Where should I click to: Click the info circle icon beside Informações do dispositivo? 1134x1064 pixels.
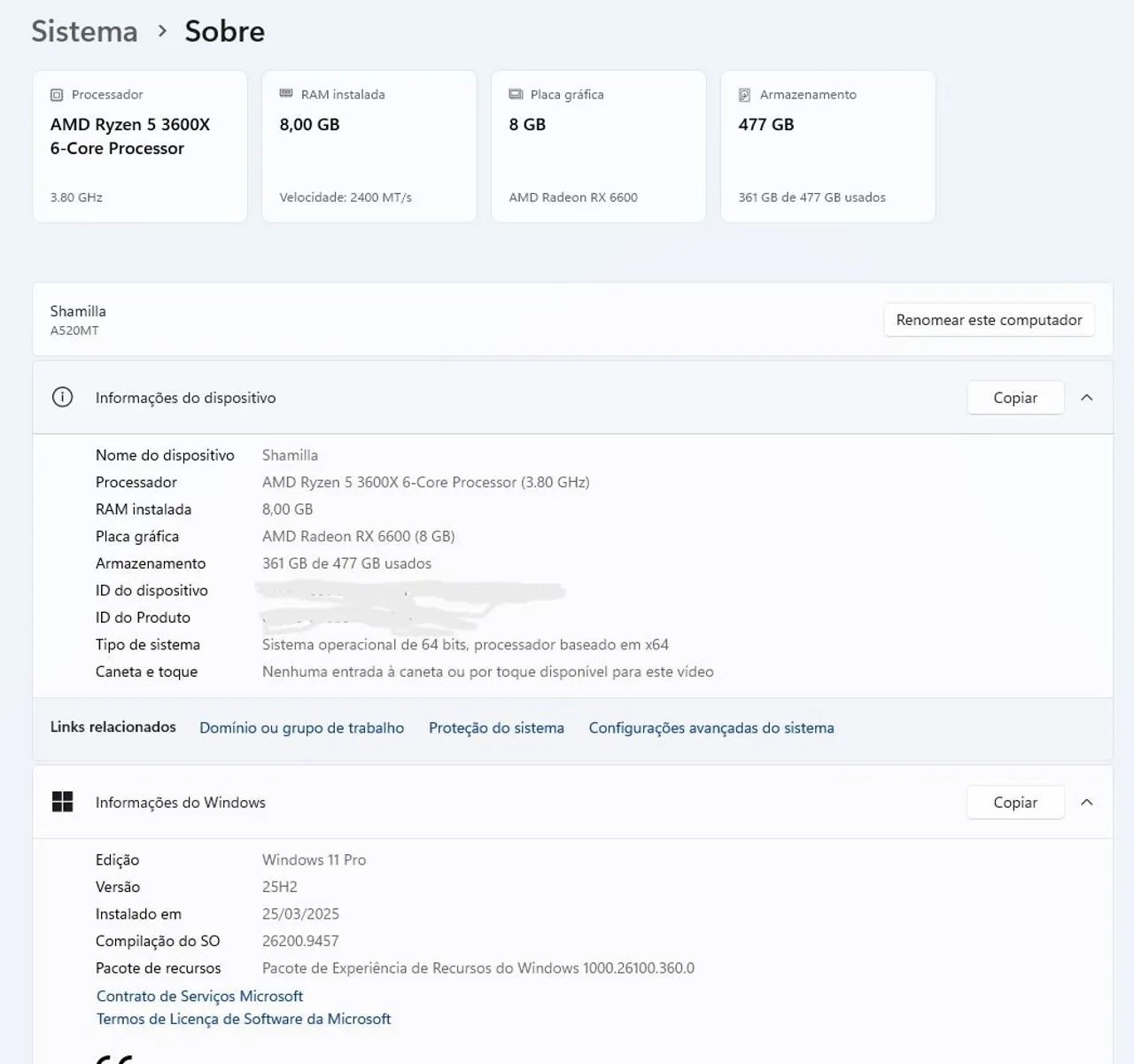coord(62,397)
